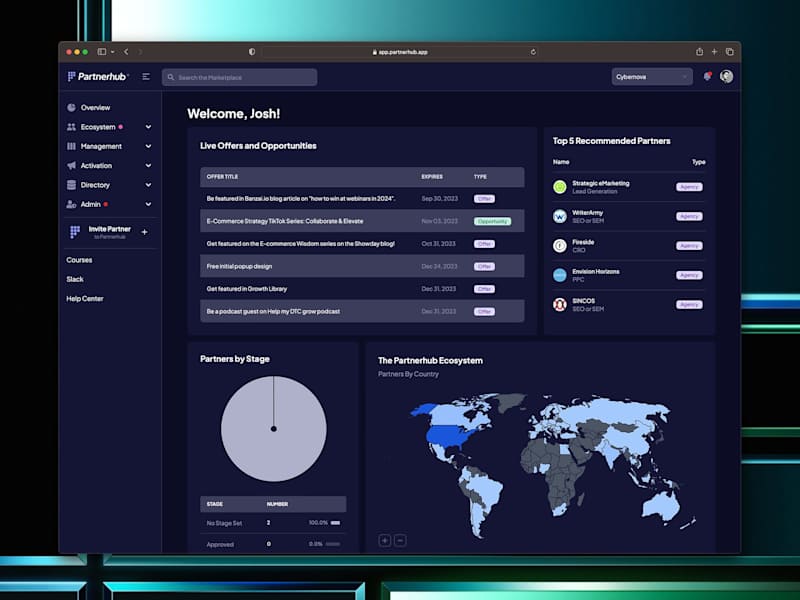Go back in Safari
Image resolution: width=800 pixels, height=600 pixels.
pos(126,52)
